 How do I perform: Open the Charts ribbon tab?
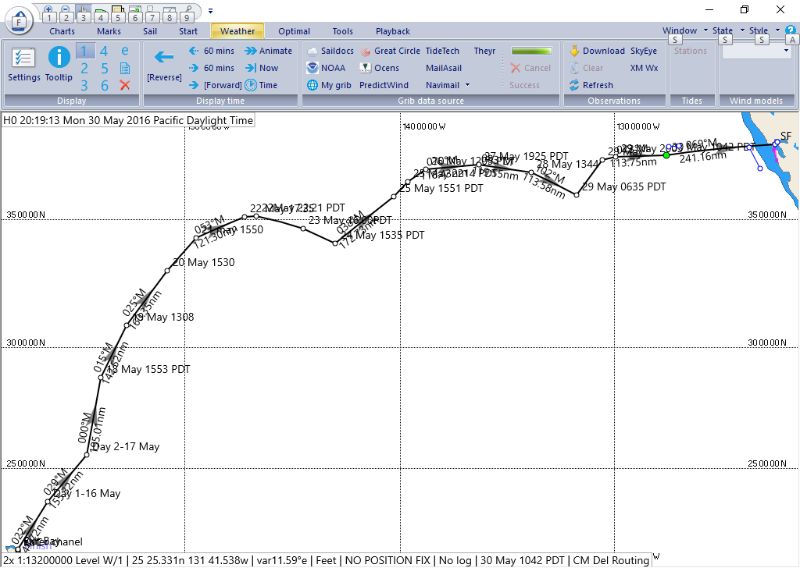coord(62,31)
